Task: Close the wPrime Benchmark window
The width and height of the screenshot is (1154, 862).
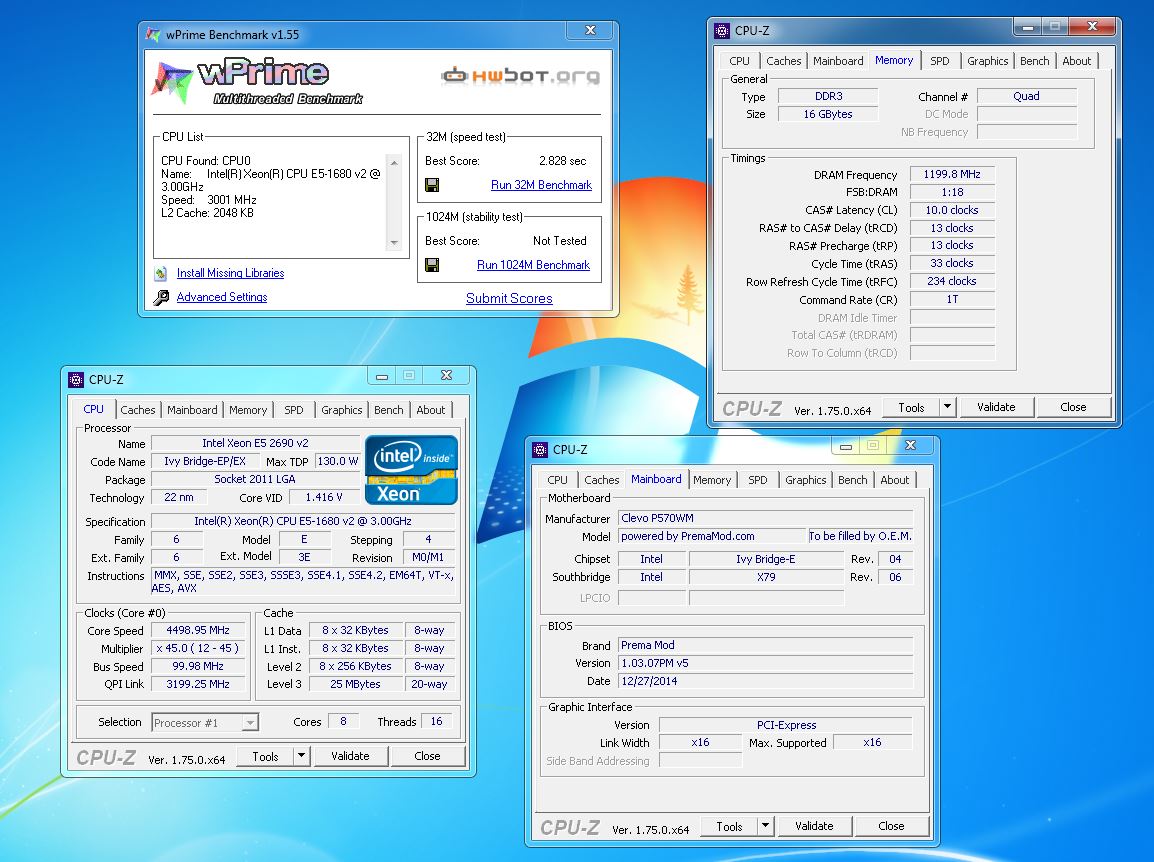Action: (x=590, y=30)
